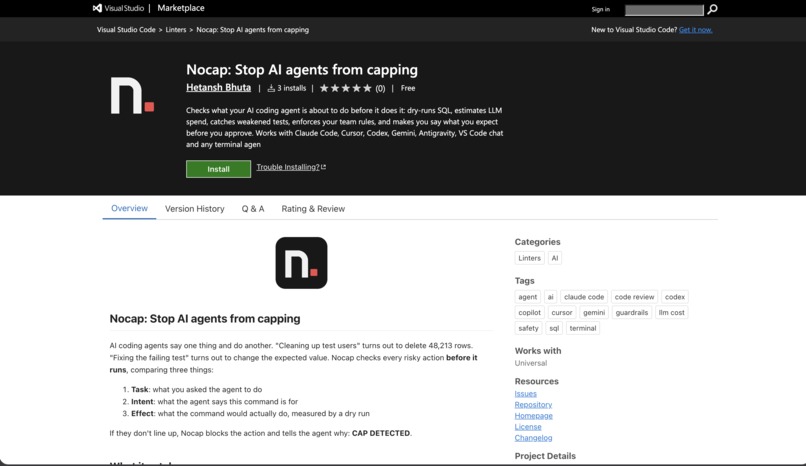Click the Get it now link
The height and width of the screenshot is (466, 806).
pos(695,30)
